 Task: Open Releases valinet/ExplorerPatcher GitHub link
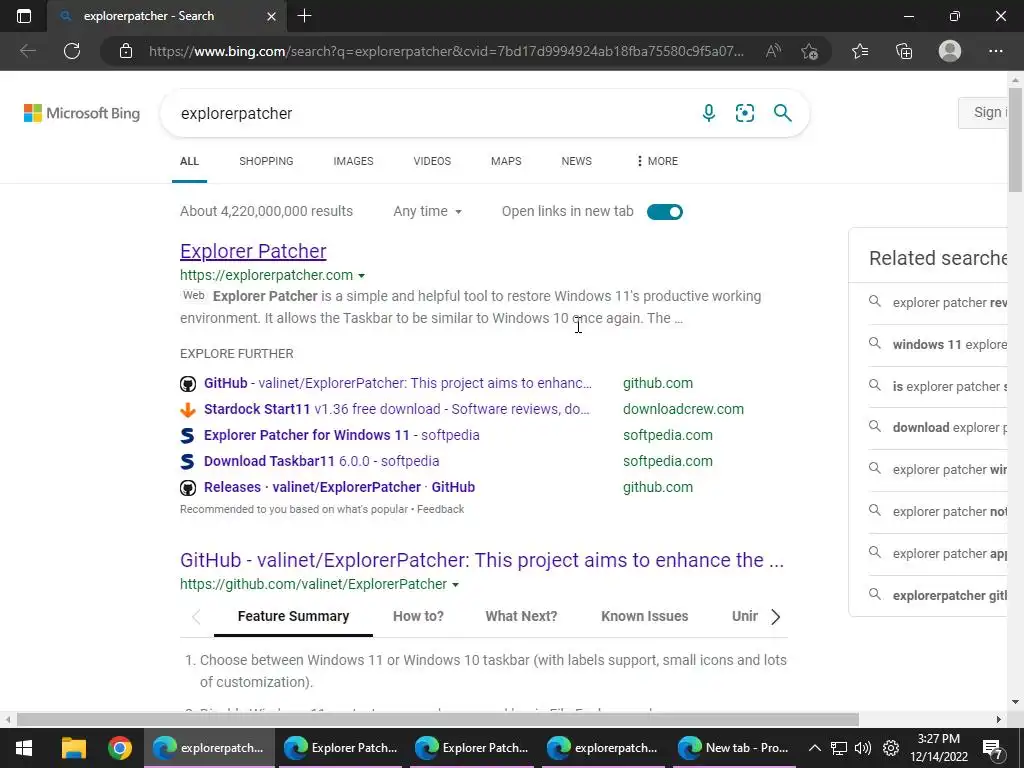(x=340, y=488)
